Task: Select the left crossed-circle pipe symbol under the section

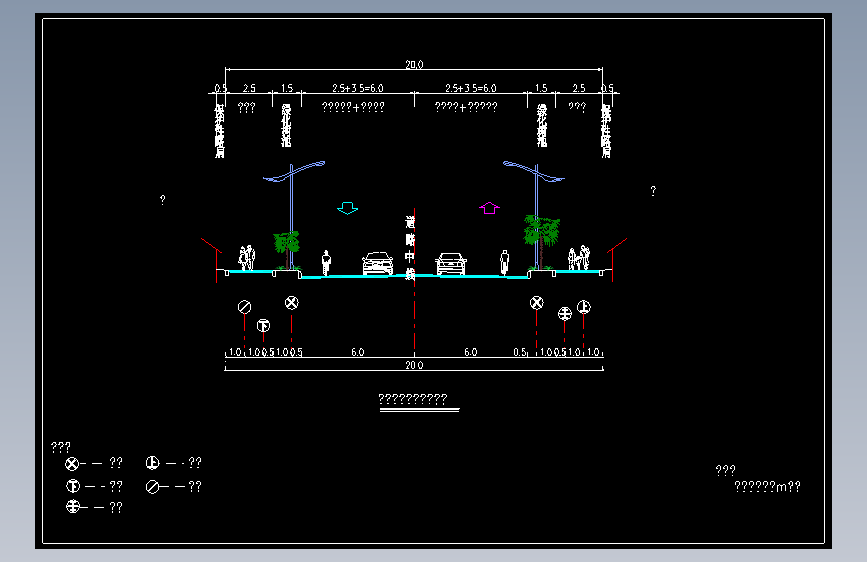Action: tap(291, 303)
